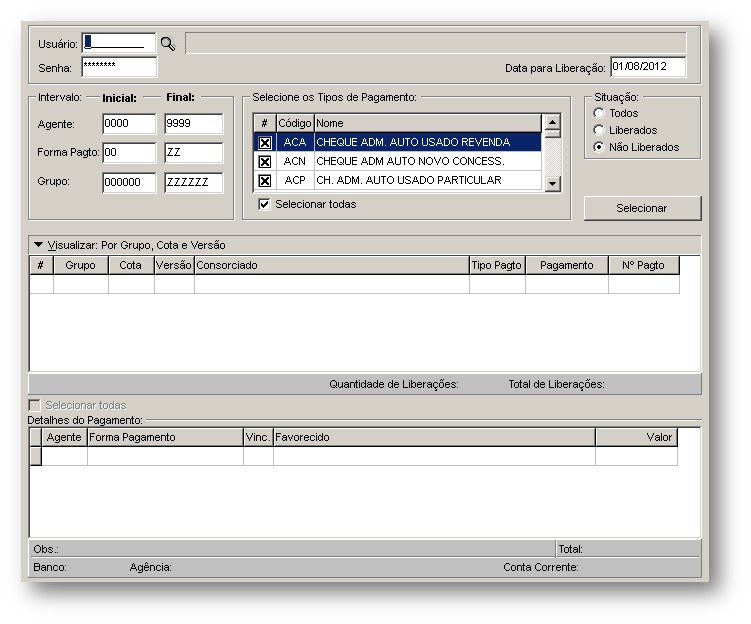Click the Agente column header in details
The height and width of the screenshot is (624, 751).
(x=64, y=437)
